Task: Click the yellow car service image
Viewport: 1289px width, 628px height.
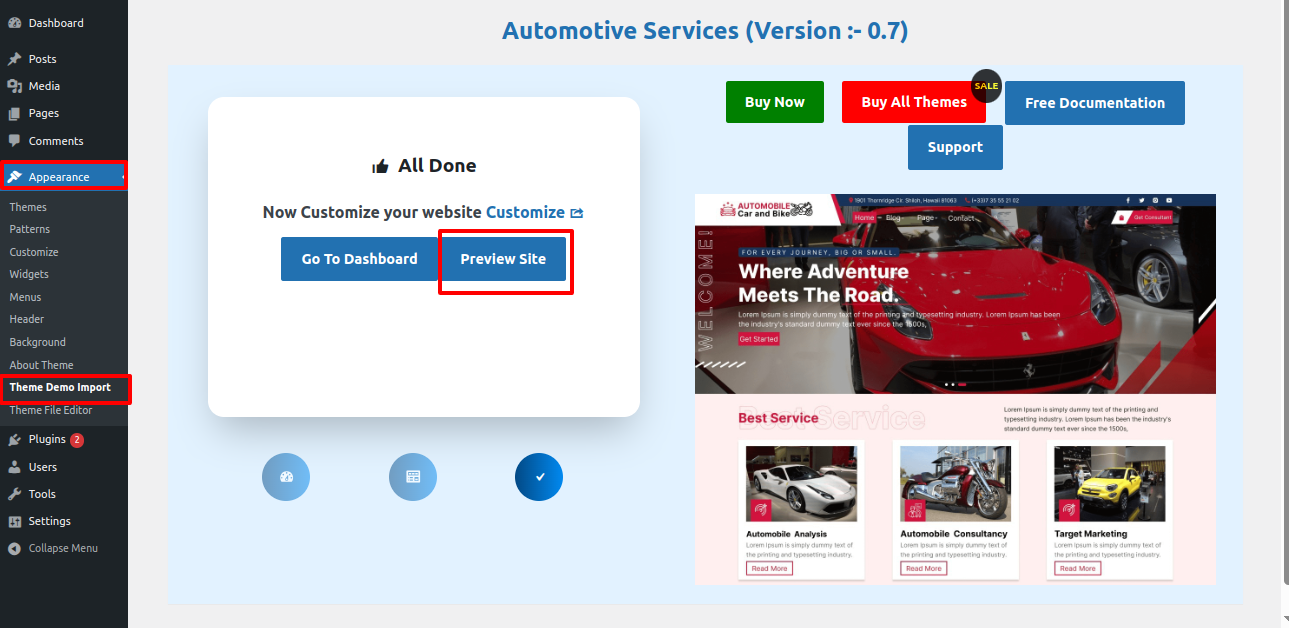Action: (1110, 484)
